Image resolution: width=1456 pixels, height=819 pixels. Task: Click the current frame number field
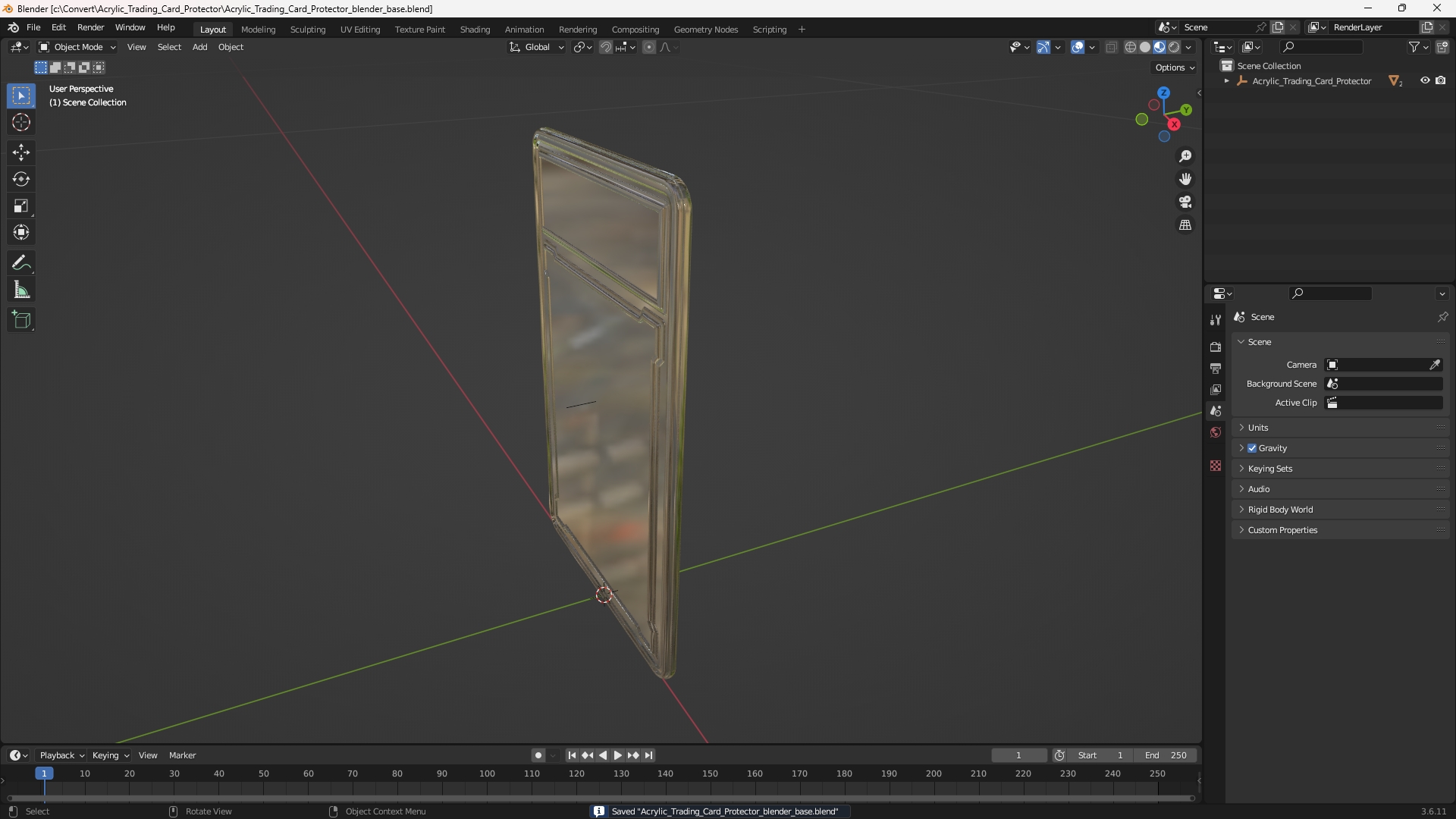click(x=1018, y=755)
